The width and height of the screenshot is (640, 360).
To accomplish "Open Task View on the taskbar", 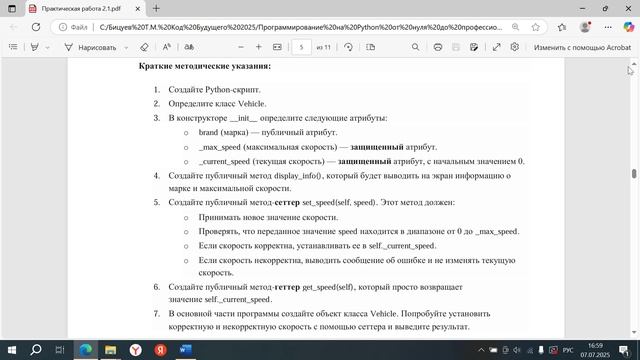I will coord(60,350).
